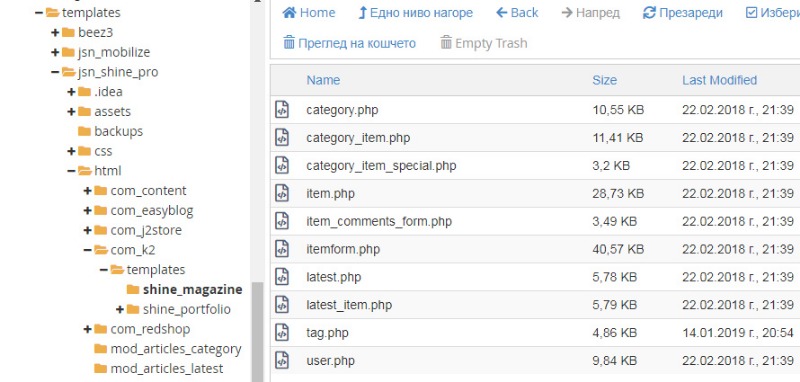Go to Home in file manager
The width and height of the screenshot is (800, 382).
309,13
